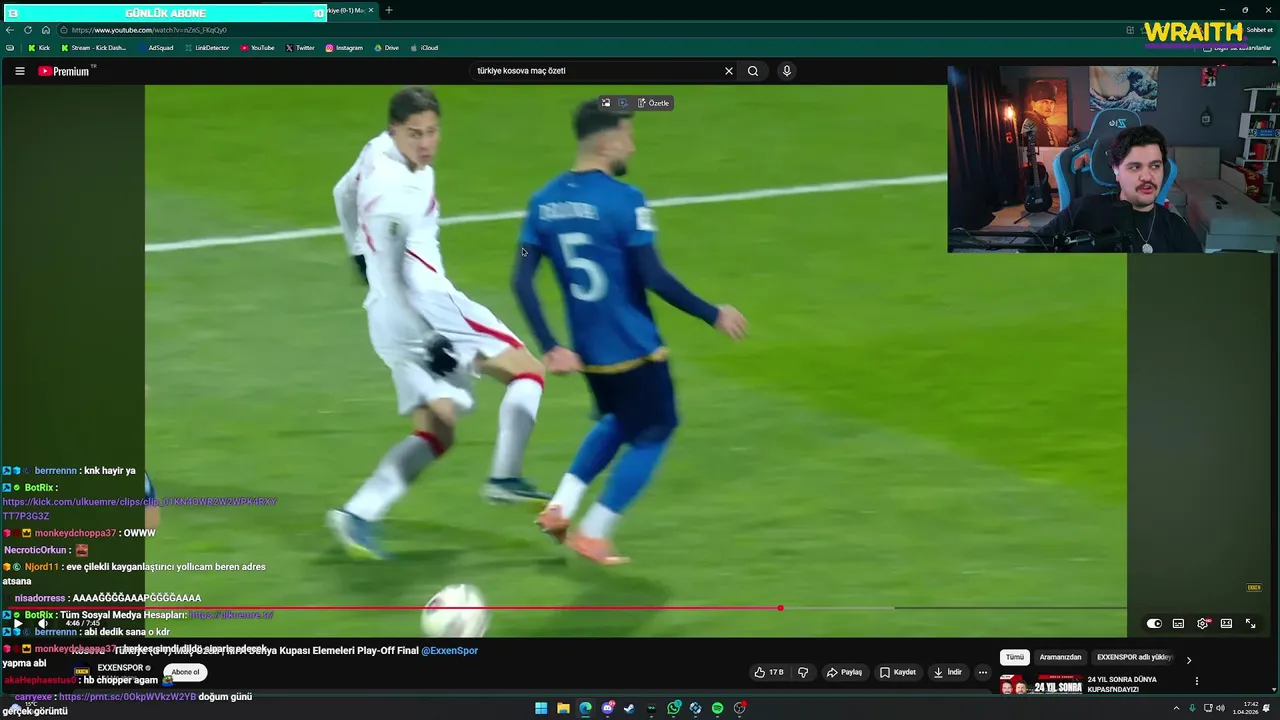Image resolution: width=1280 pixels, height=720 pixels.
Task: Open WhatsApp from taskbar
Action: (x=674, y=708)
